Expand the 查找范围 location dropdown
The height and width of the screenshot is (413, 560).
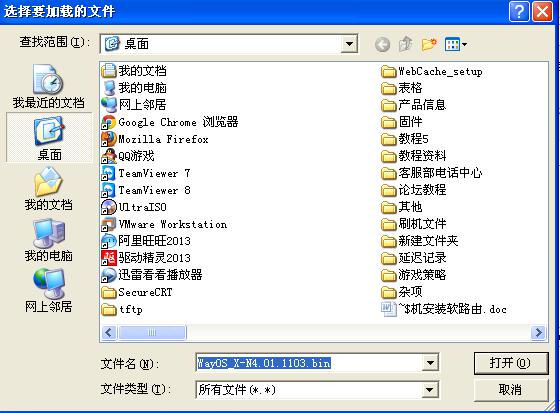pyautogui.click(x=349, y=44)
